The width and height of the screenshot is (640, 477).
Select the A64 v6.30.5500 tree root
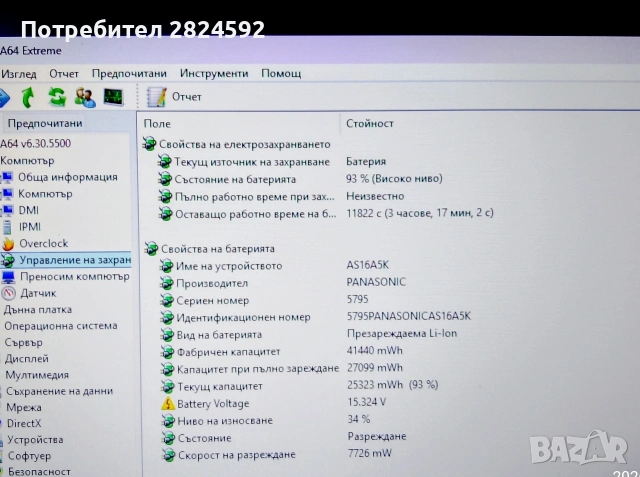click(36, 143)
